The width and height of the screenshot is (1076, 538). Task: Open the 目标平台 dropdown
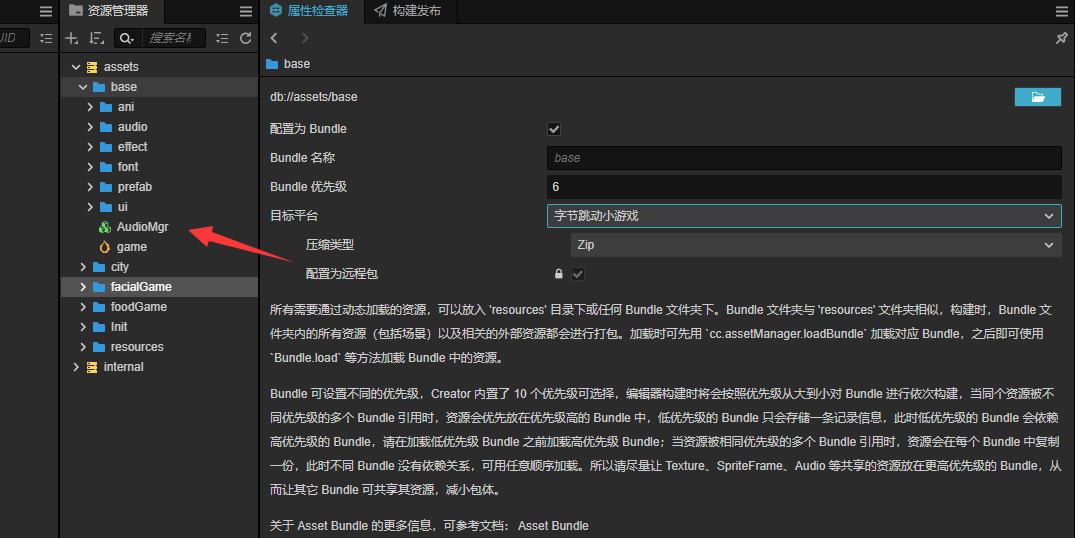(x=804, y=216)
